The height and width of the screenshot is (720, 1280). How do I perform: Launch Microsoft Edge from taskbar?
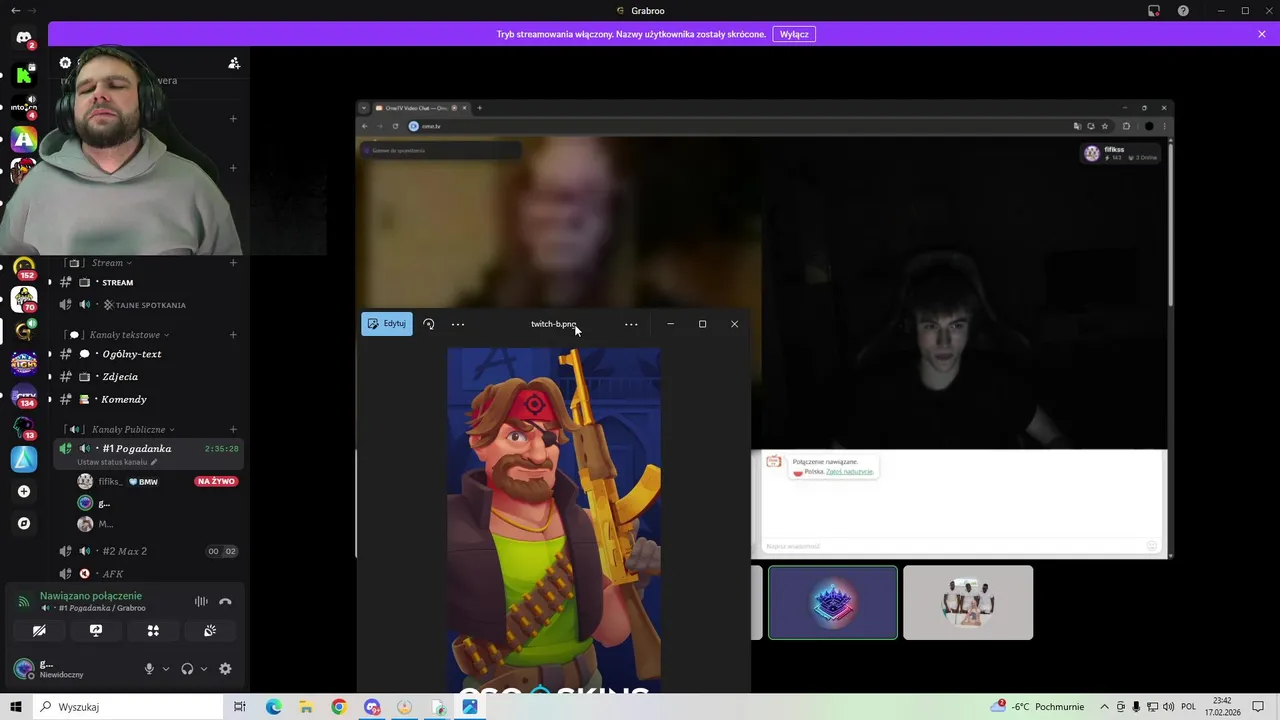click(x=273, y=707)
